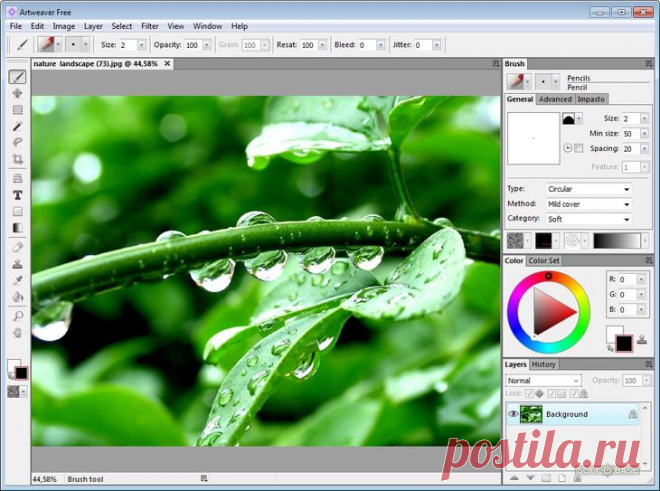Image resolution: width=660 pixels, height=491 pixels.
Task: Open the Bleed value dropdown
Action: click(381, 45)
